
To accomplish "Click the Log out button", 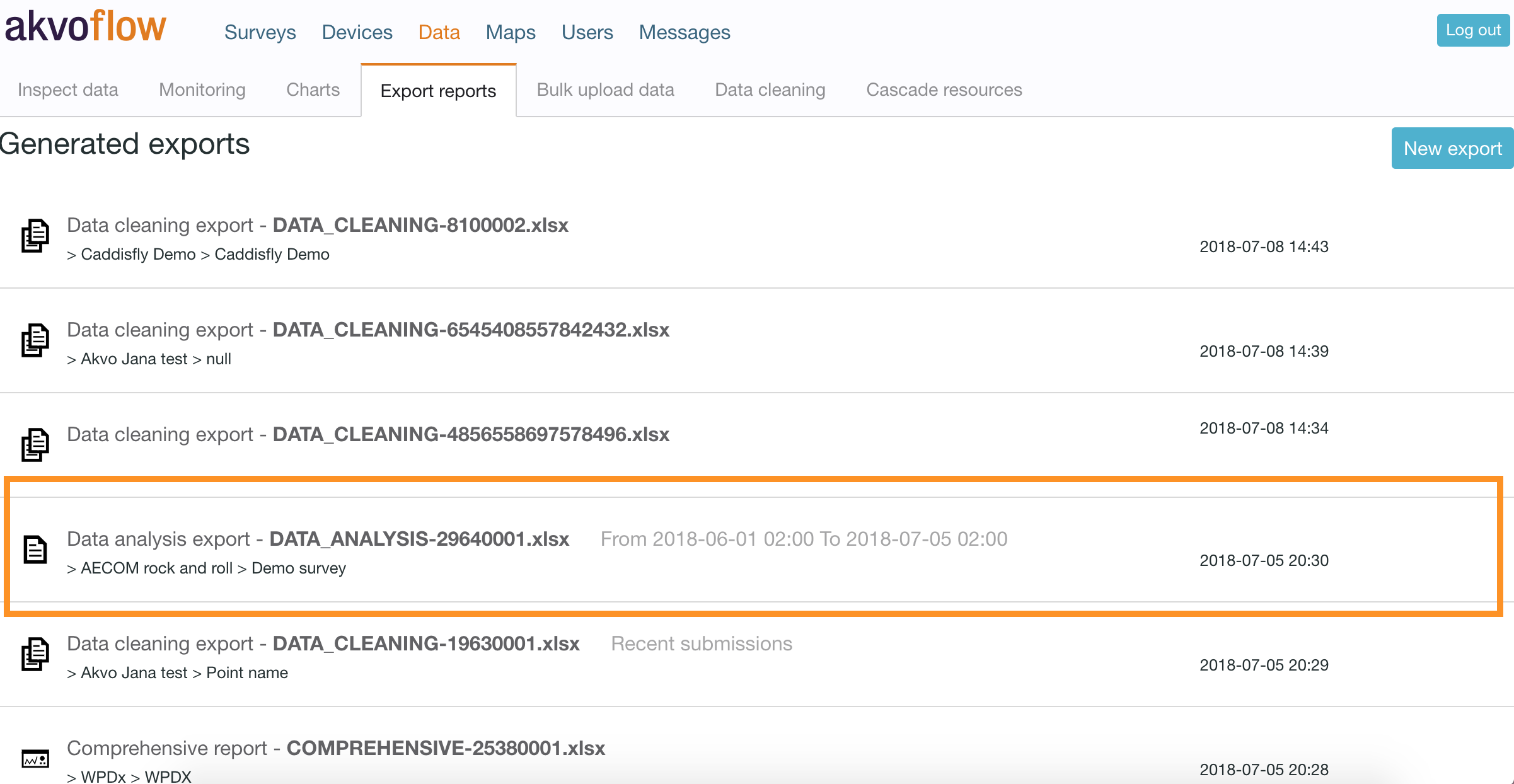I will [1472, 30].
